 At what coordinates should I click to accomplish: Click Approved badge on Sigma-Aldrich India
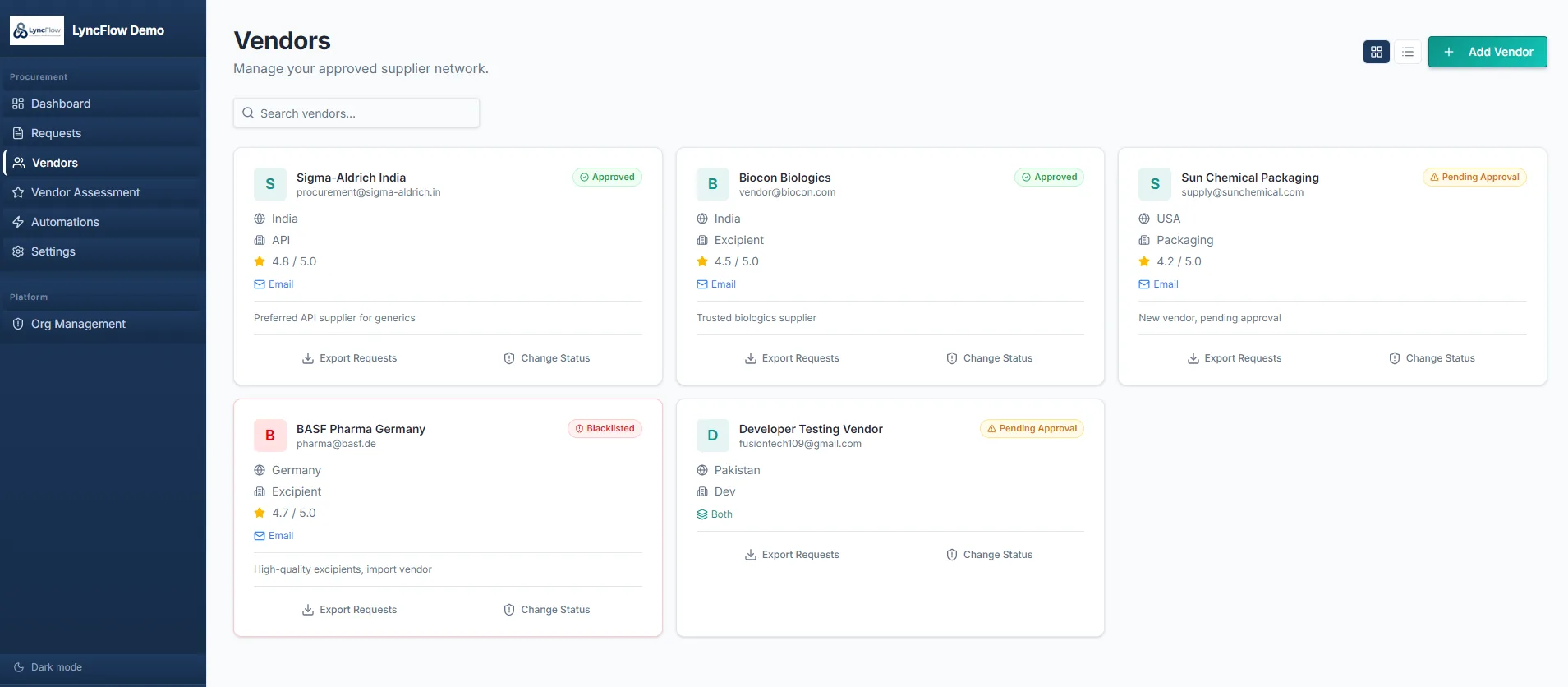pos(607,177)
